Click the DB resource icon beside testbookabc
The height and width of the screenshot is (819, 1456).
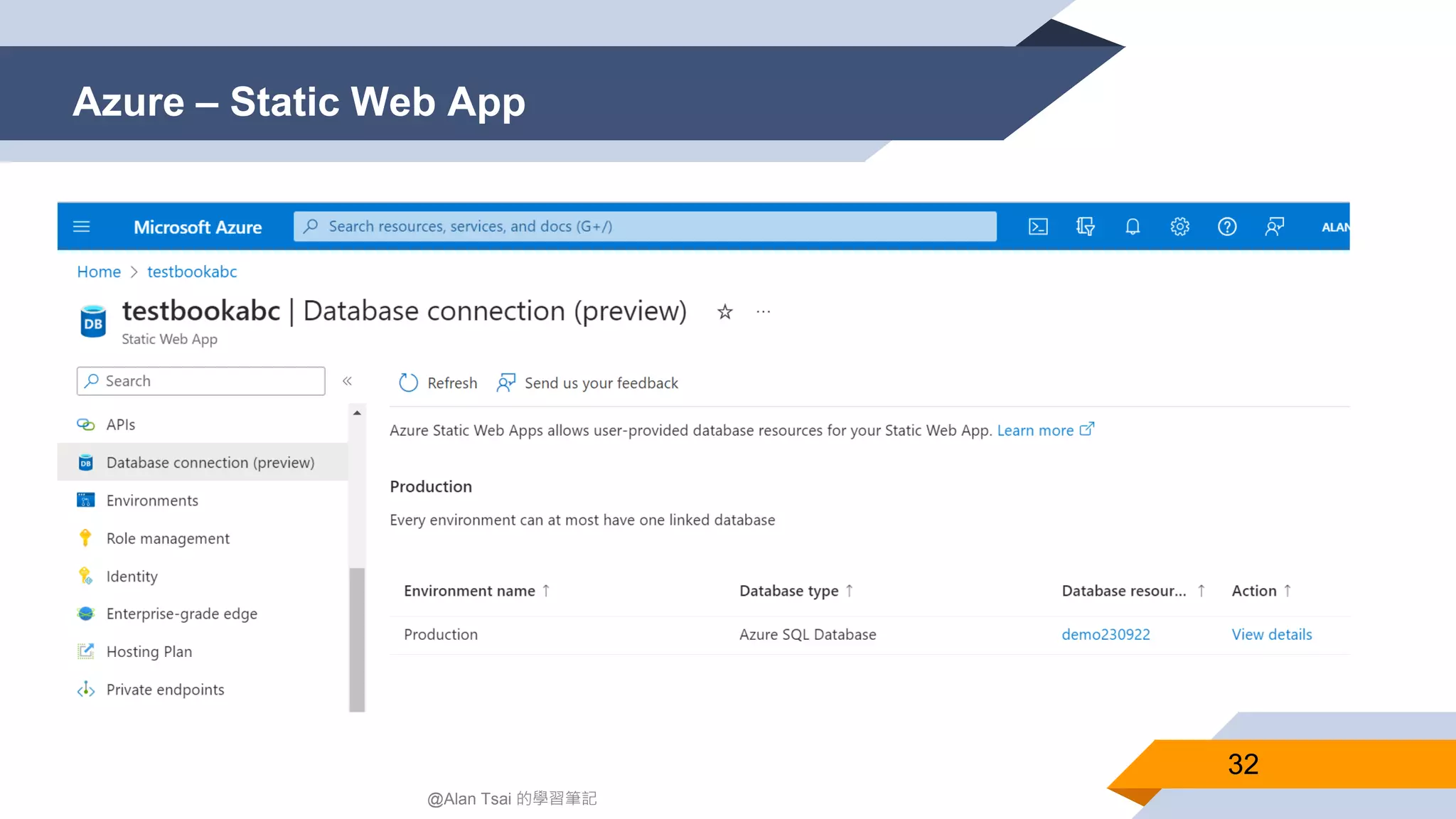tap(93, 321)
